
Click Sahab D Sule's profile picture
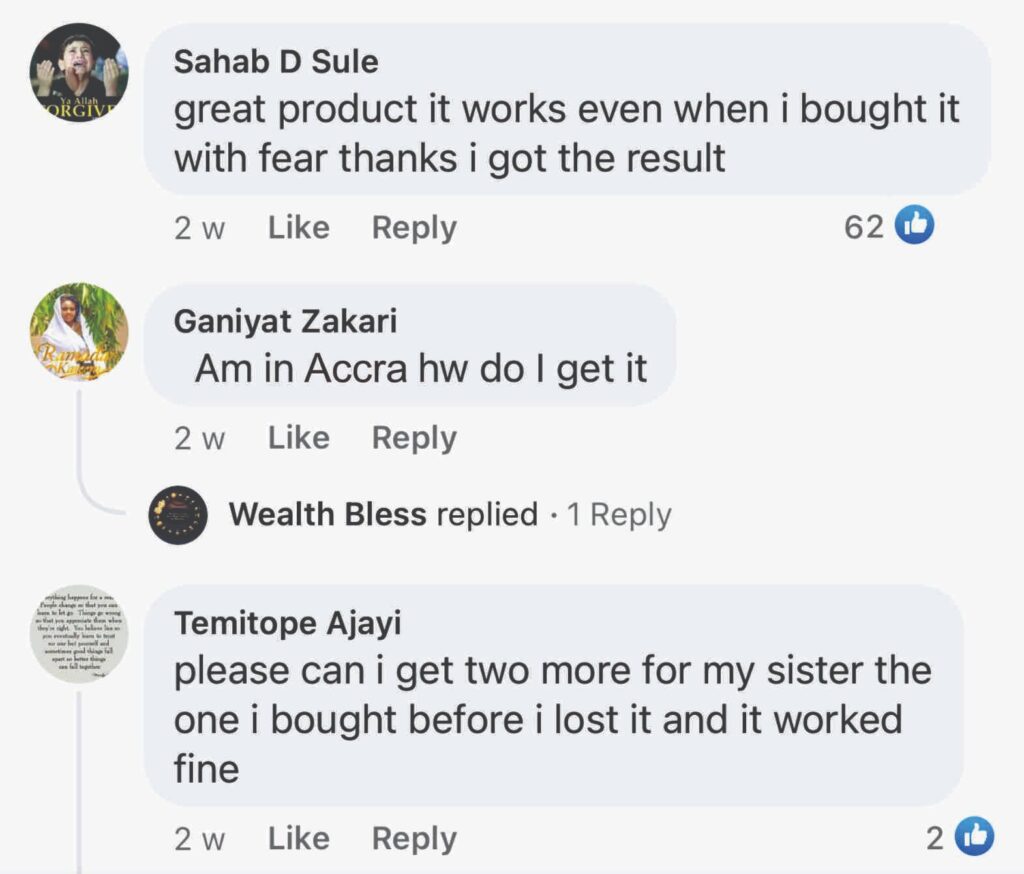point(79,73)
